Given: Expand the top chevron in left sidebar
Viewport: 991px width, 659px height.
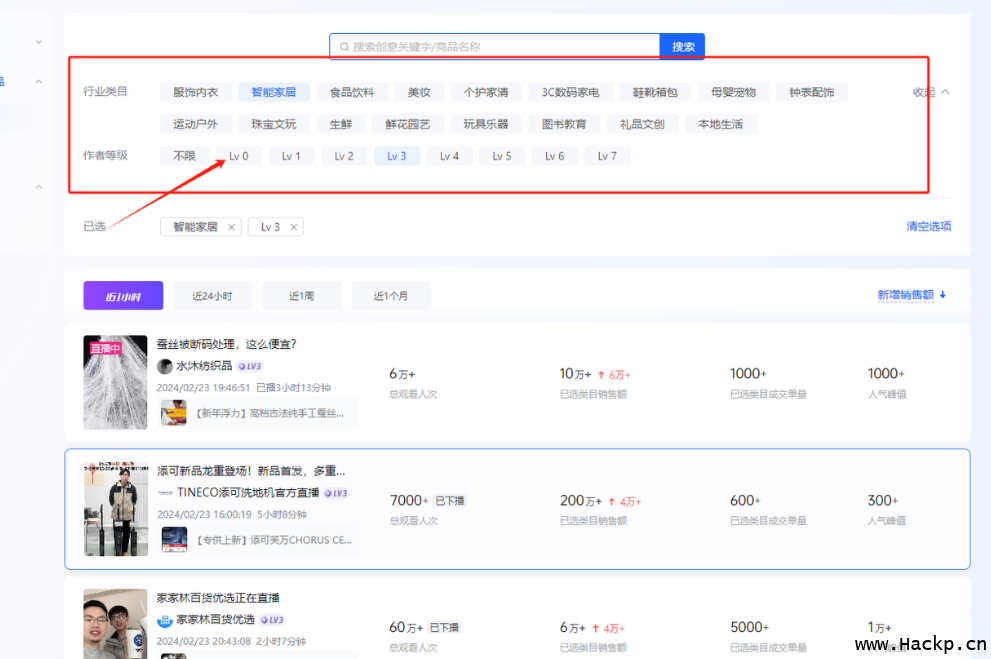Looking at the screenshot, I should click(39, 42).
